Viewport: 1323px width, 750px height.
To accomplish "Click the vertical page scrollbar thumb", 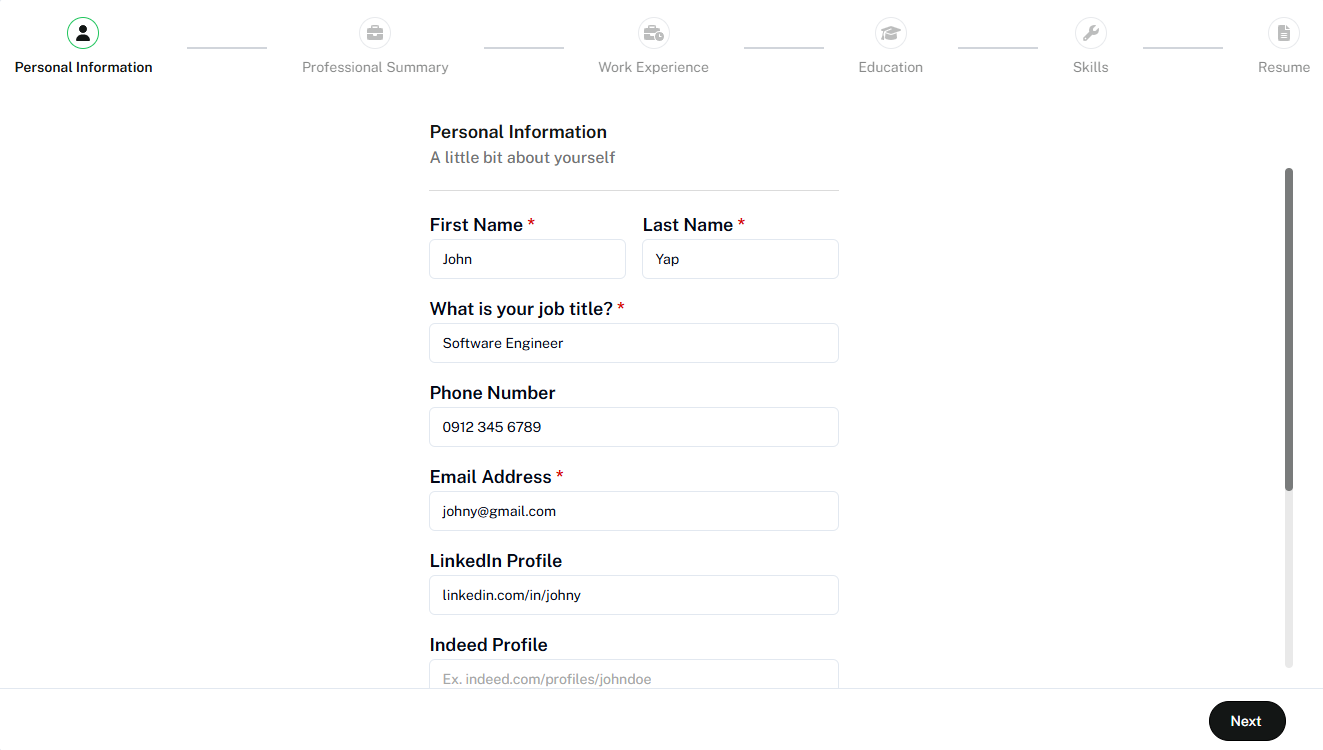I will pos(1289,330).
